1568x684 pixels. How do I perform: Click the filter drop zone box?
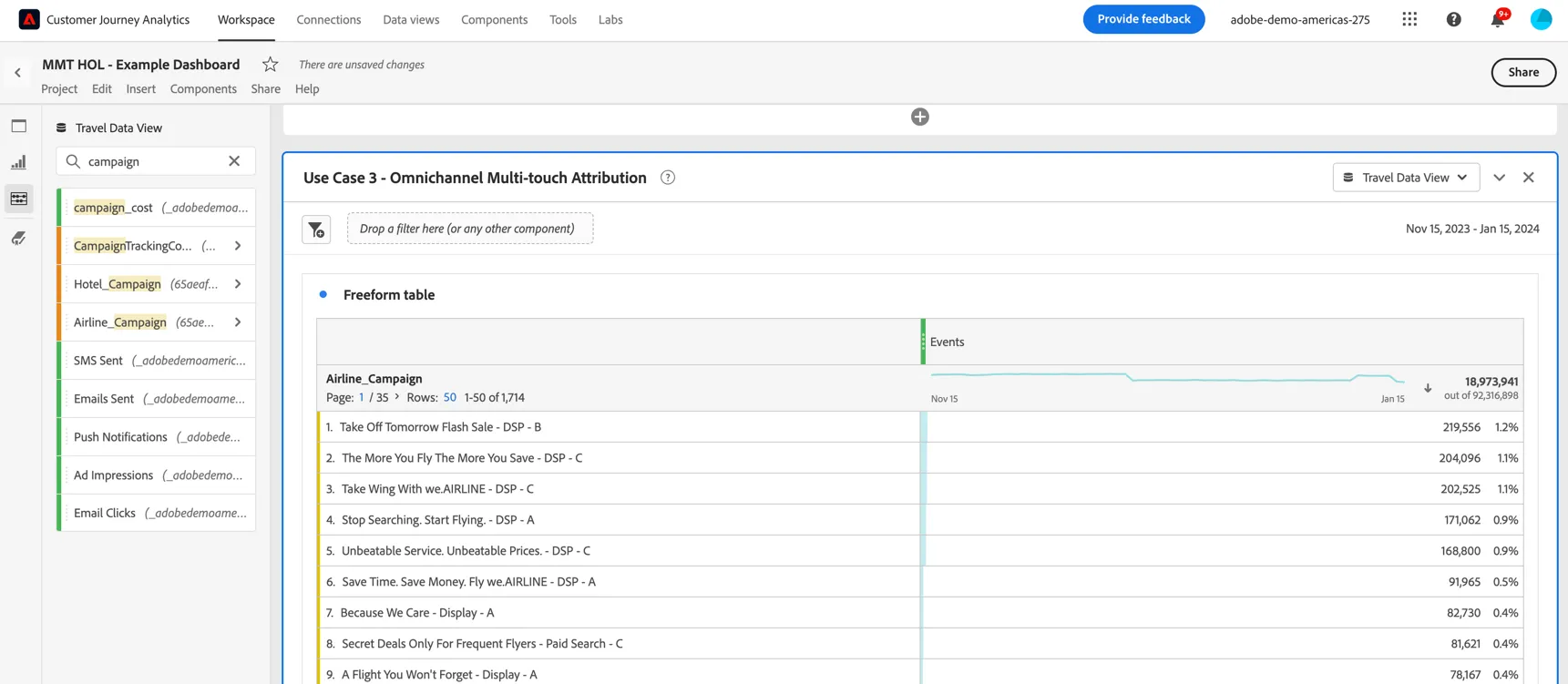click(470, 229)
